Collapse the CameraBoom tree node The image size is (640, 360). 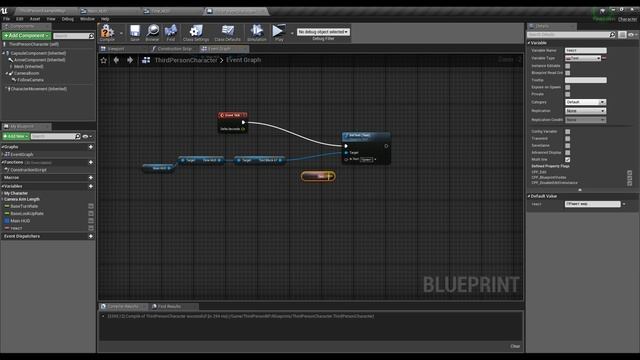7,73
